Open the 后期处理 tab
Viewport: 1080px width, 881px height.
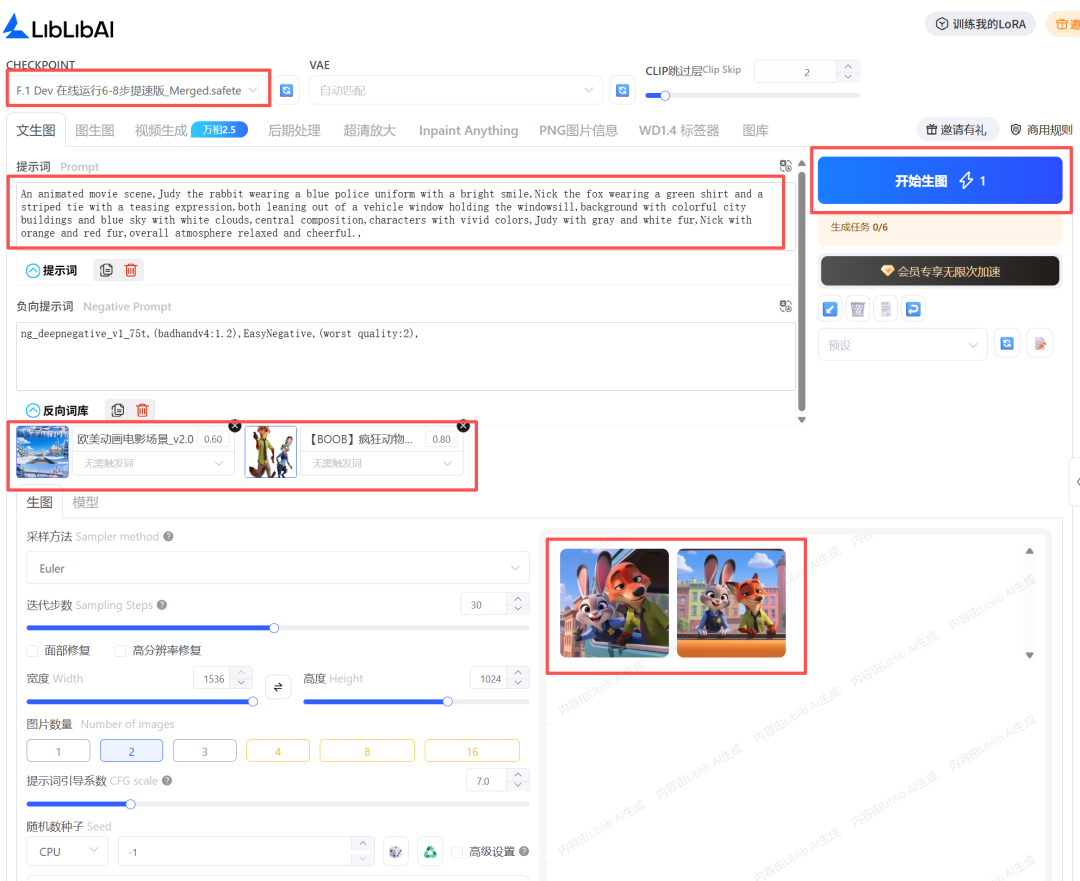[294, 130]
